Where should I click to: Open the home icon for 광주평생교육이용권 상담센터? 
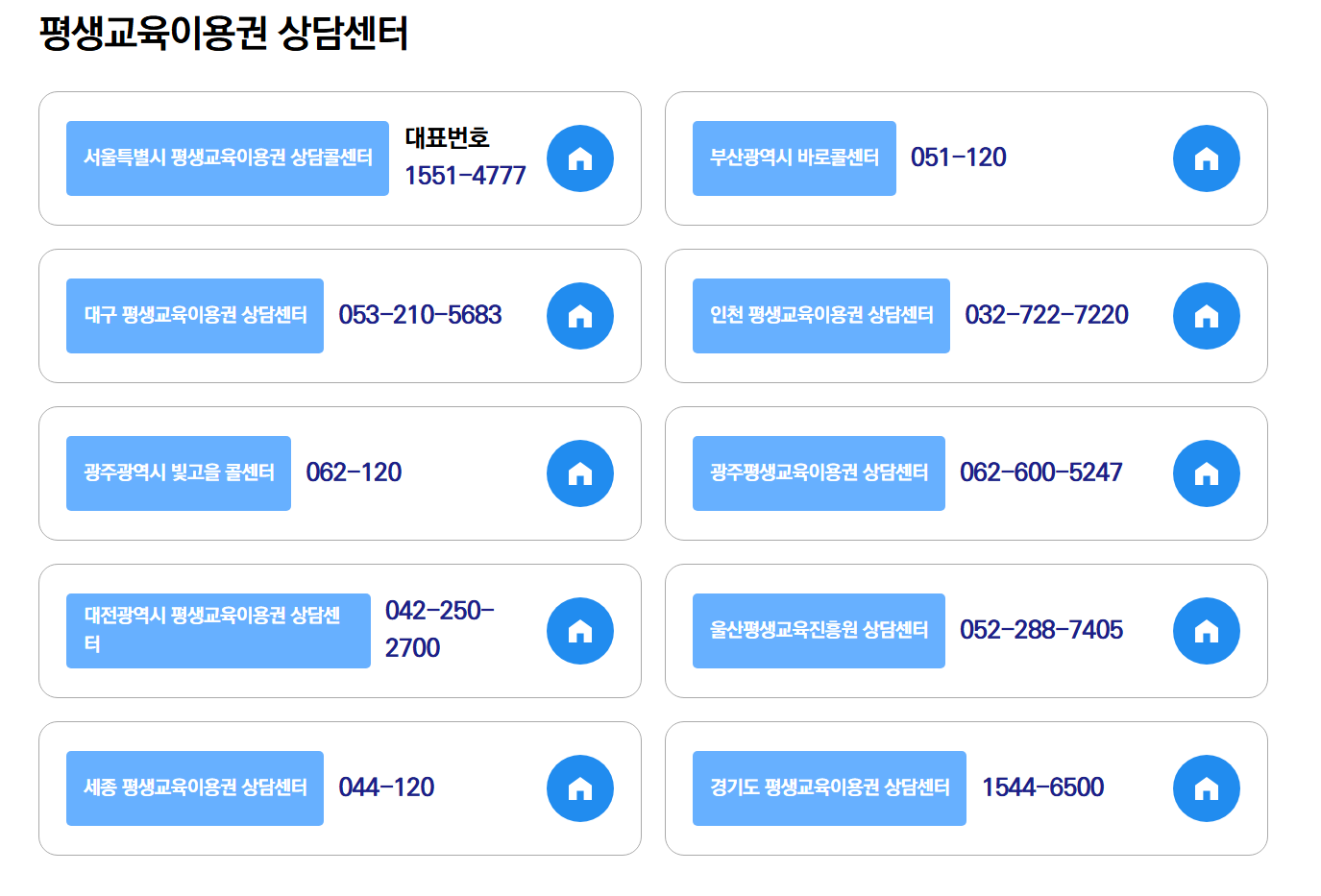click(1207, 472)
